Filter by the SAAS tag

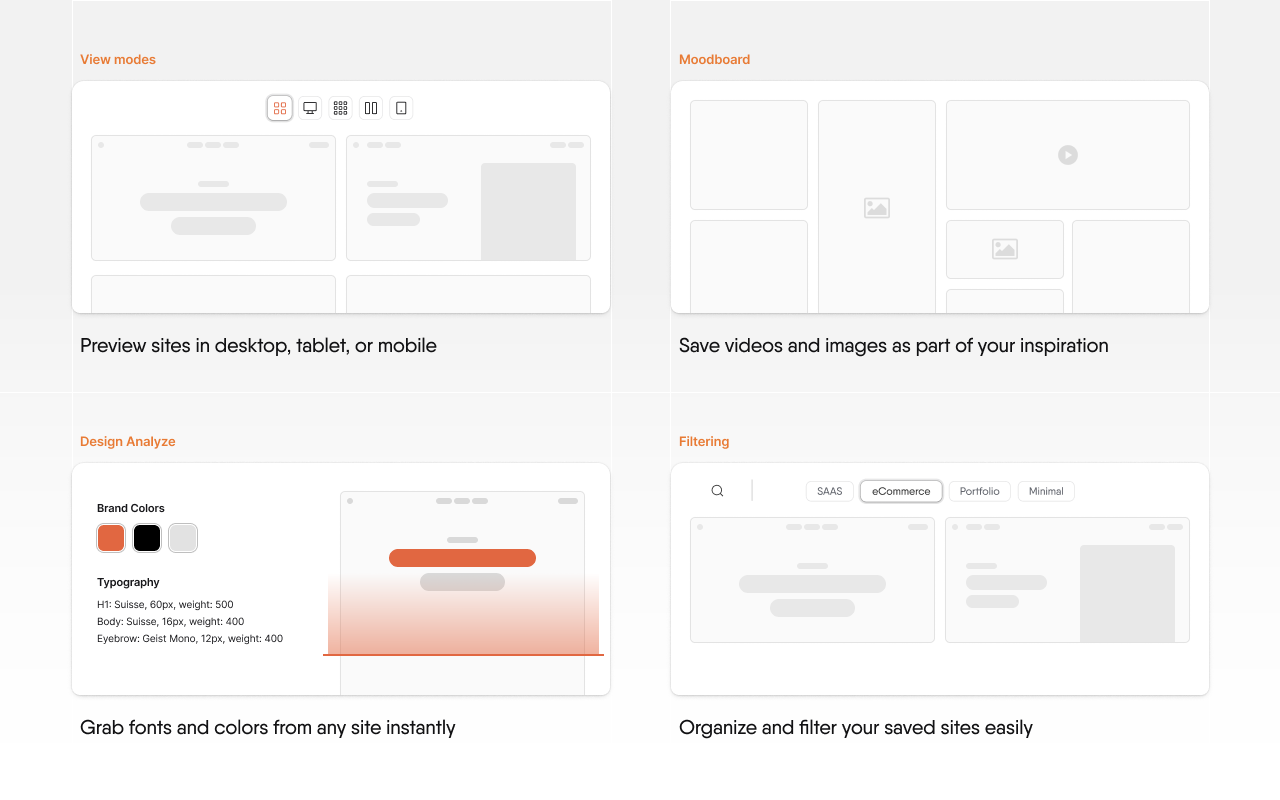coord(830,491)
